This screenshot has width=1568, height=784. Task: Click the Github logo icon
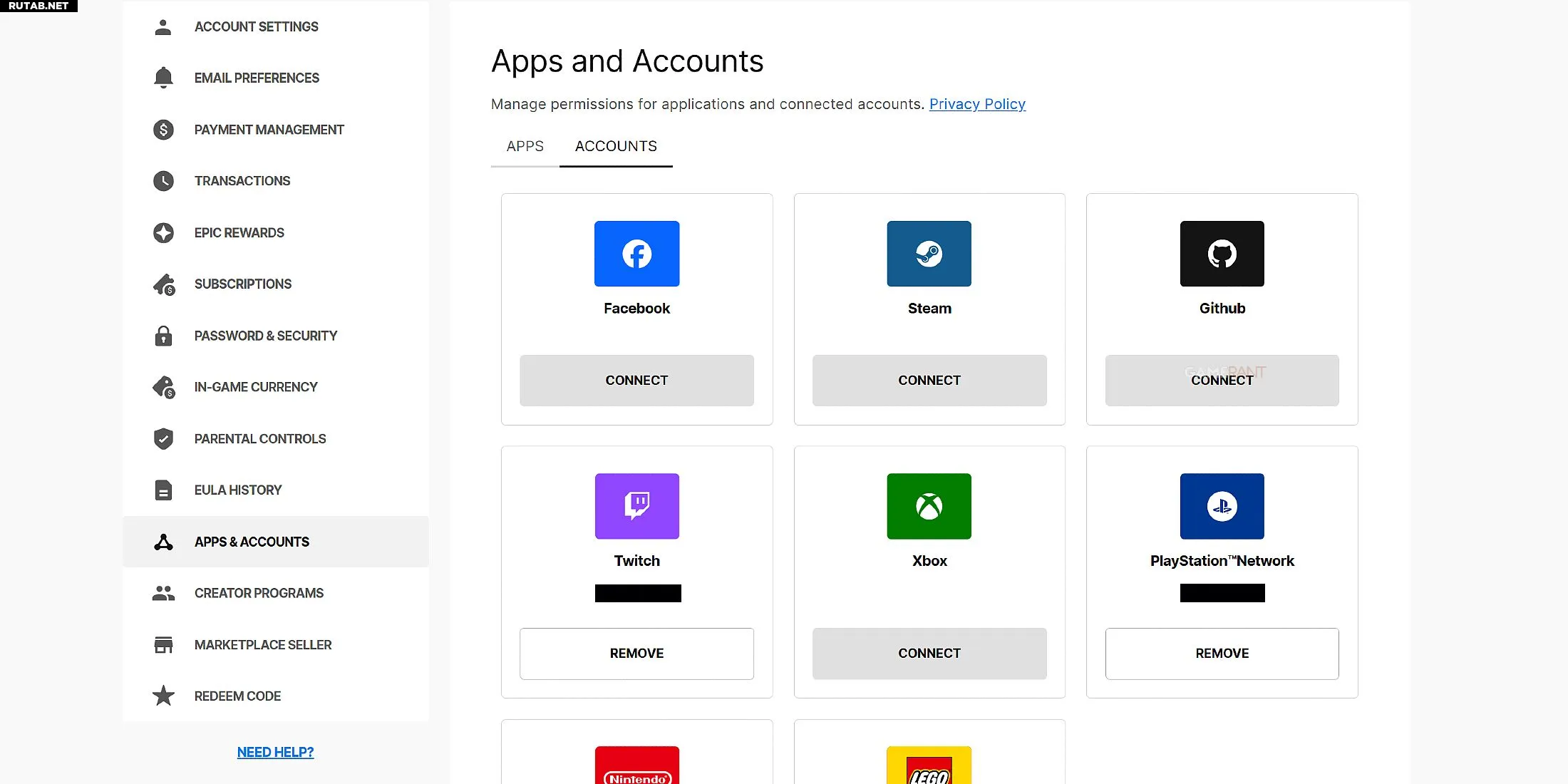(x=1222, y=254)
